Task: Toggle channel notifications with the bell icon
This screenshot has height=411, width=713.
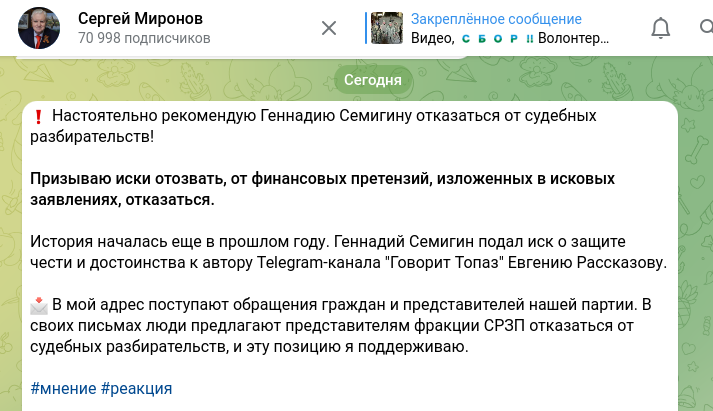Action: 660,28
